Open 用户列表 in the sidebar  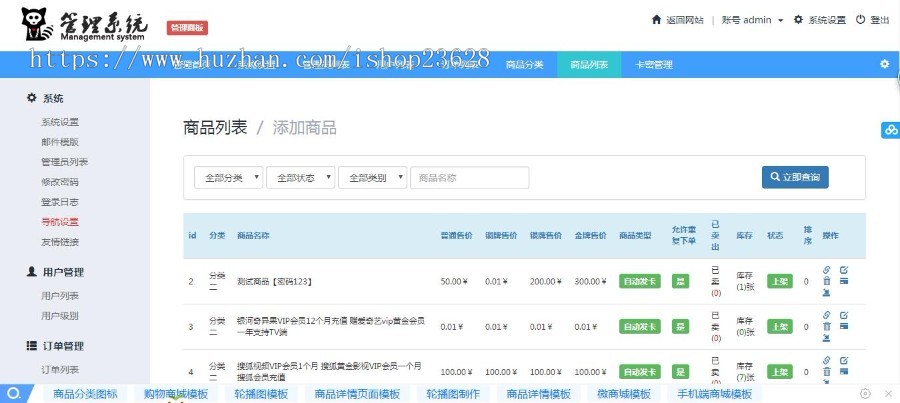pos(60,296)
